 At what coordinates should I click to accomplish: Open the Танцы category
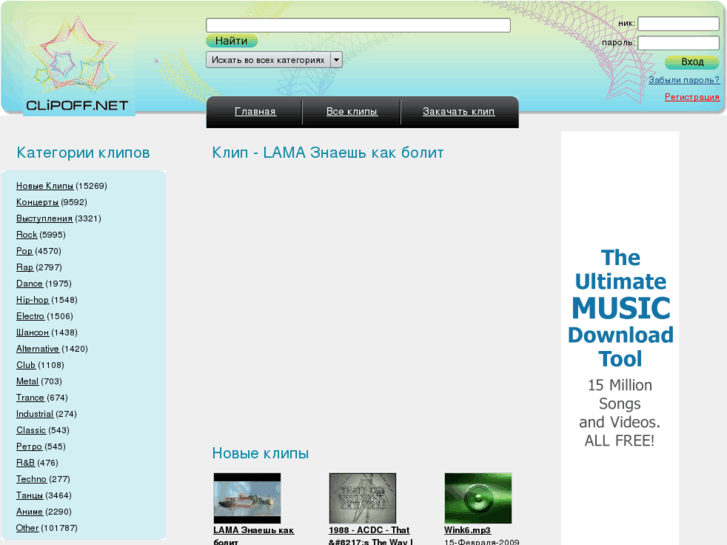pyautogui.click(x=30, y=495)
